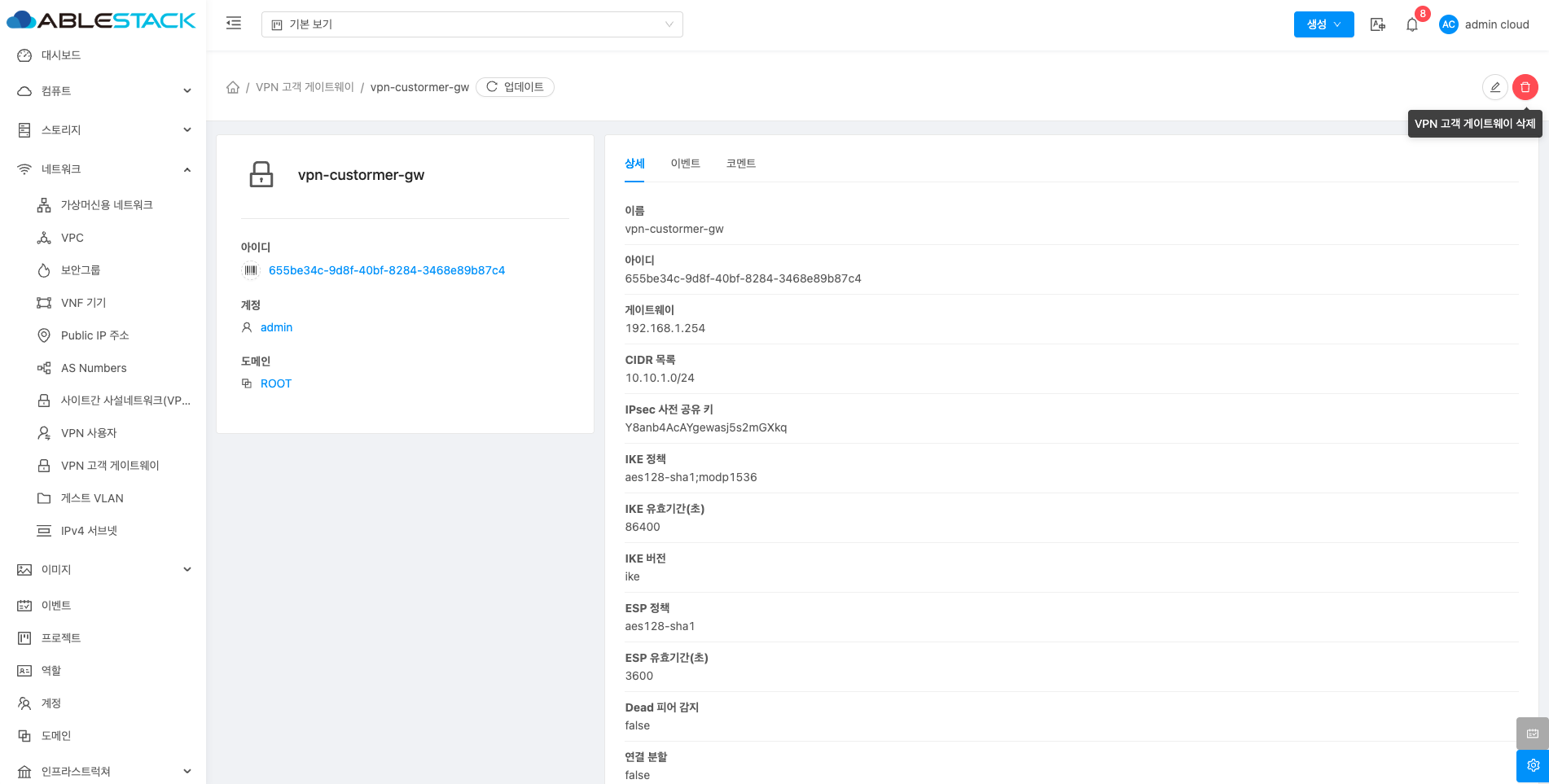Switch to the 이벤트 tab
This screenshot has height=784, width=1549.
[x=685, y=164]
